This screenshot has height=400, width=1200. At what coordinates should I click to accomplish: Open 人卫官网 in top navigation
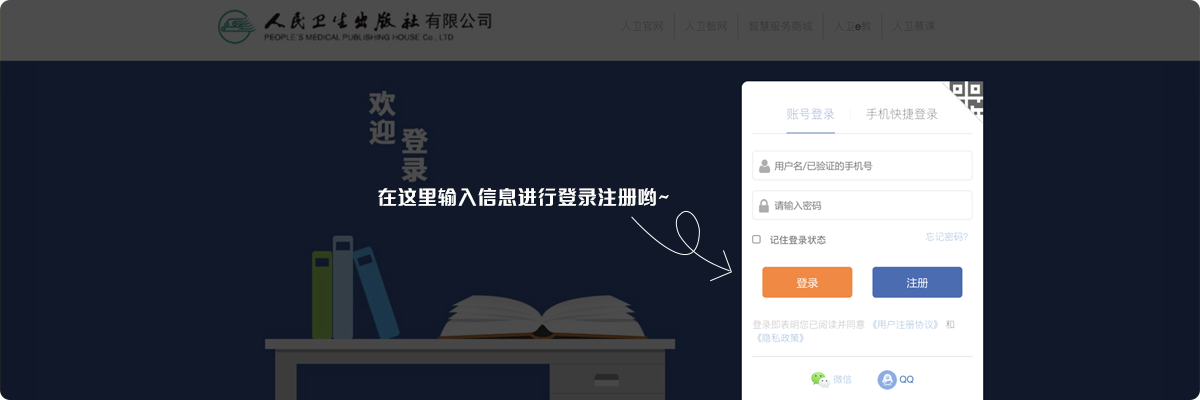642,26
